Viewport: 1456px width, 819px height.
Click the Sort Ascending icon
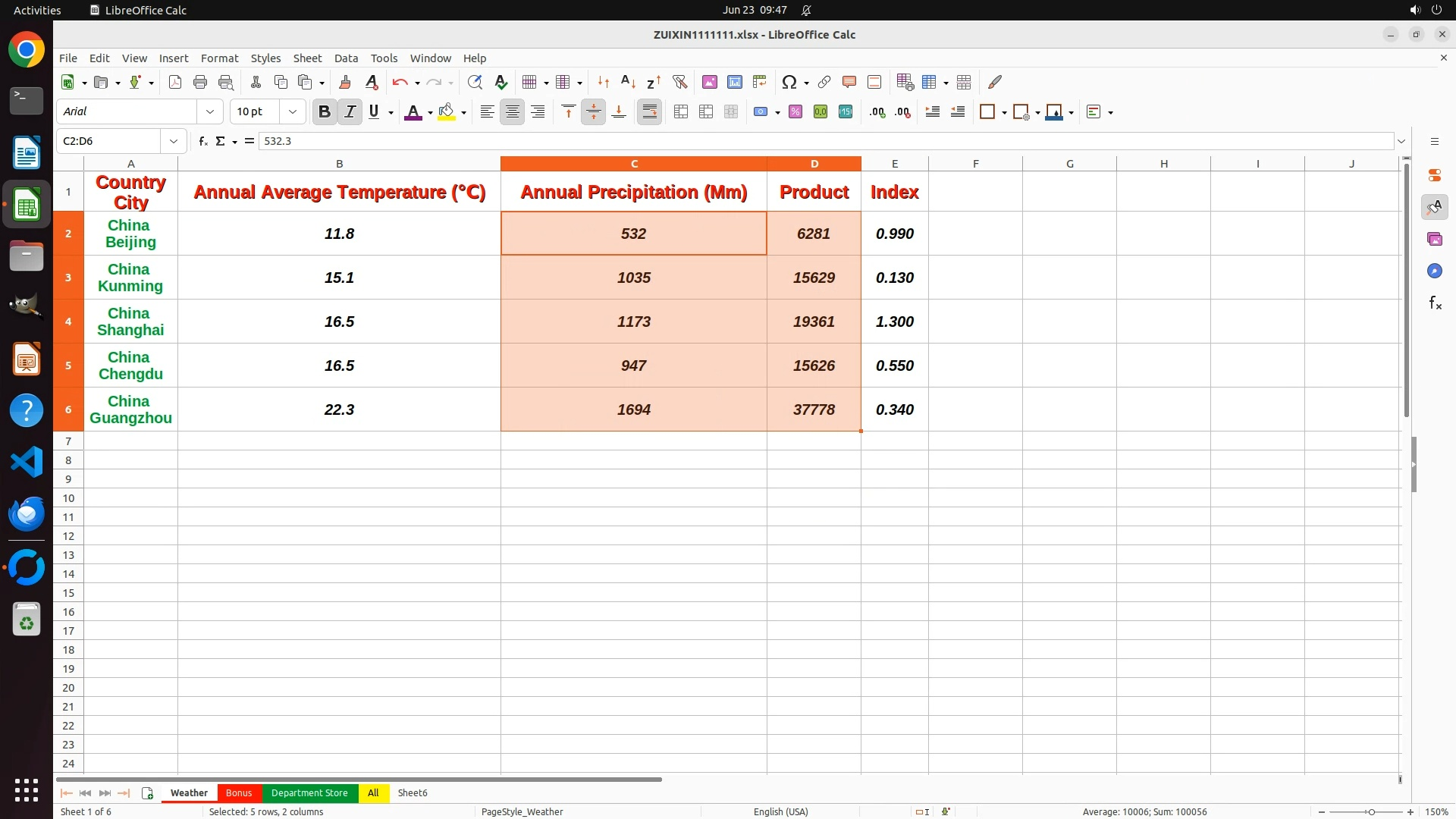coord(628,82)
